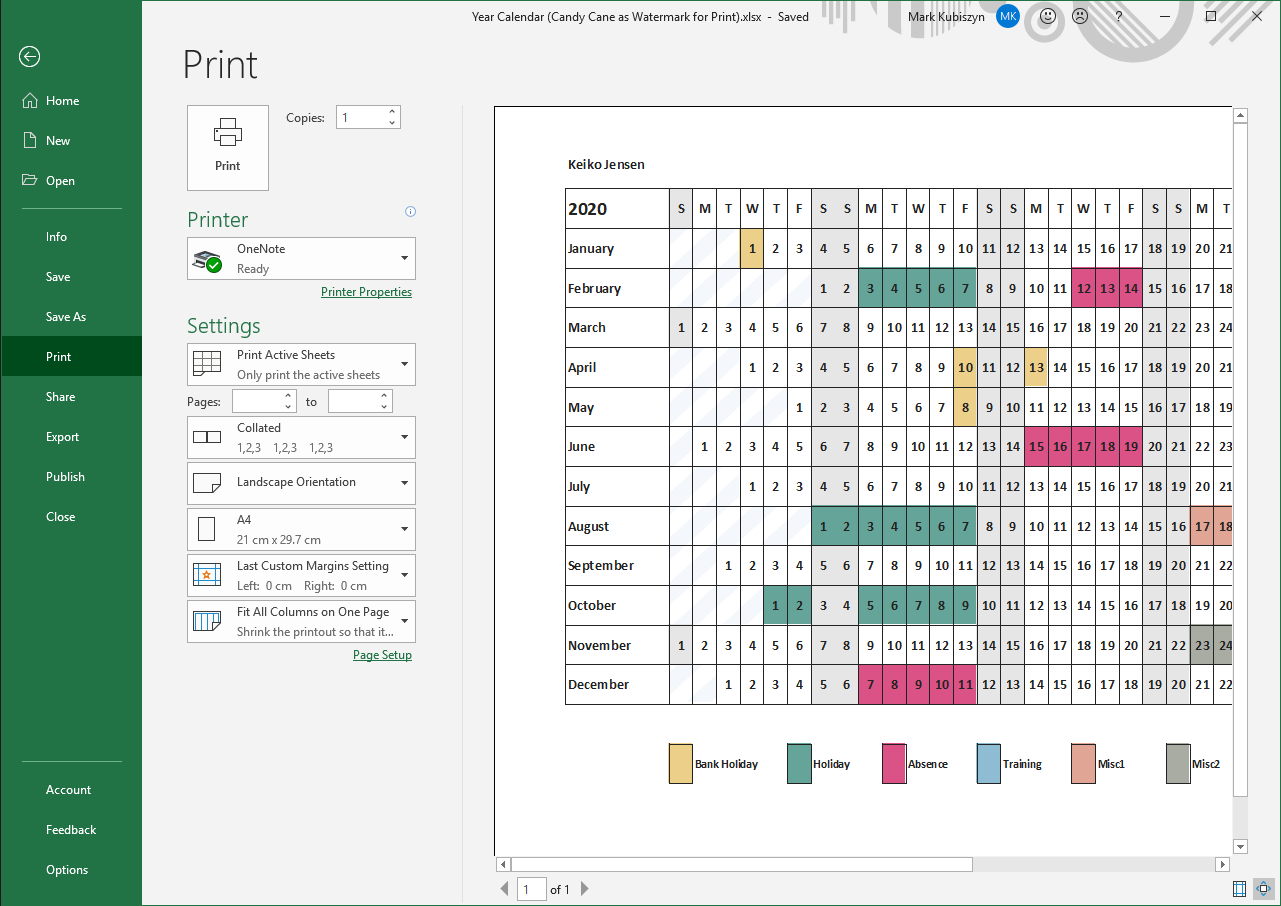Go to next page arrow
1281x906 pixels.
pos(585,889)
